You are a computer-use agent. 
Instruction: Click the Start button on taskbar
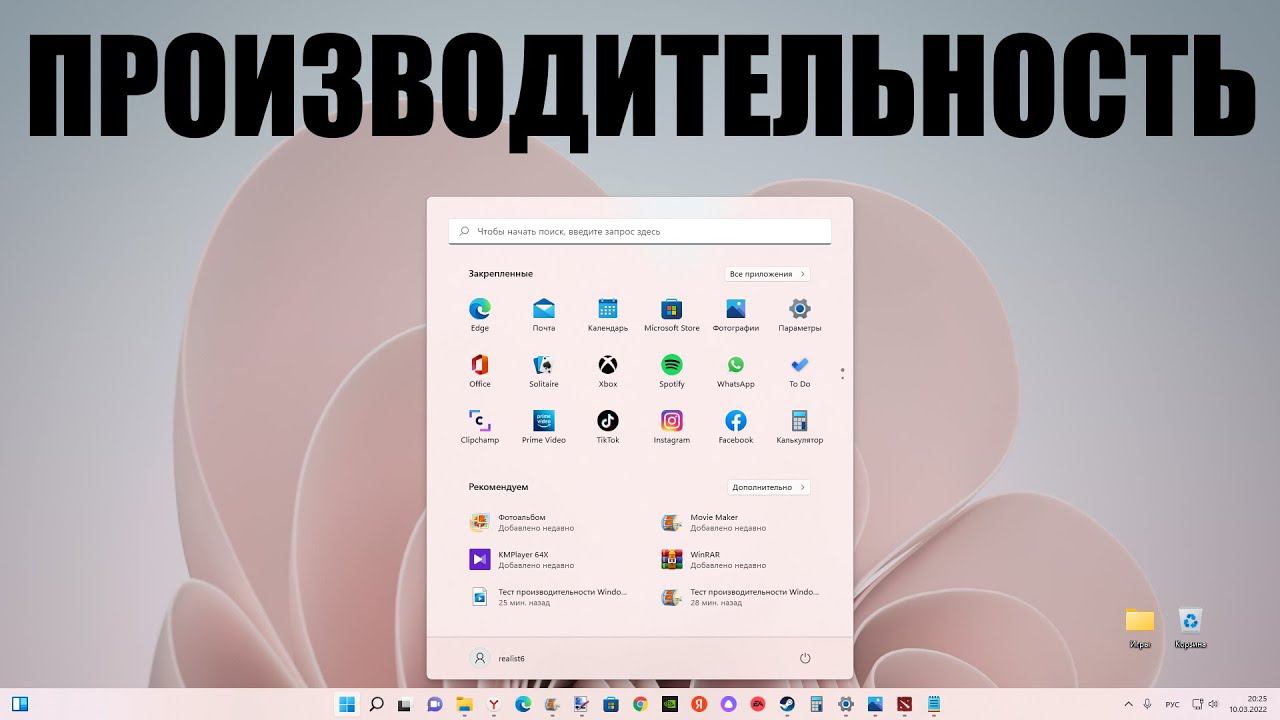click(347, 704)
